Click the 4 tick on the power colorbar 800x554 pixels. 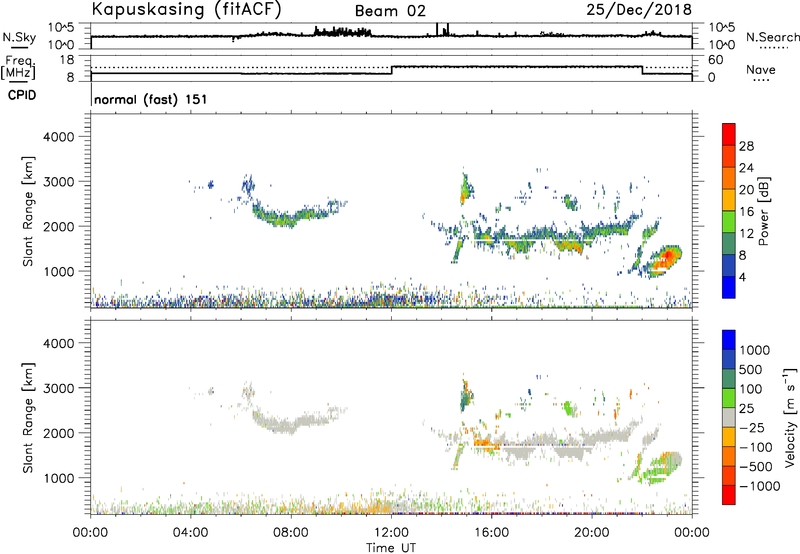(742, 277)
